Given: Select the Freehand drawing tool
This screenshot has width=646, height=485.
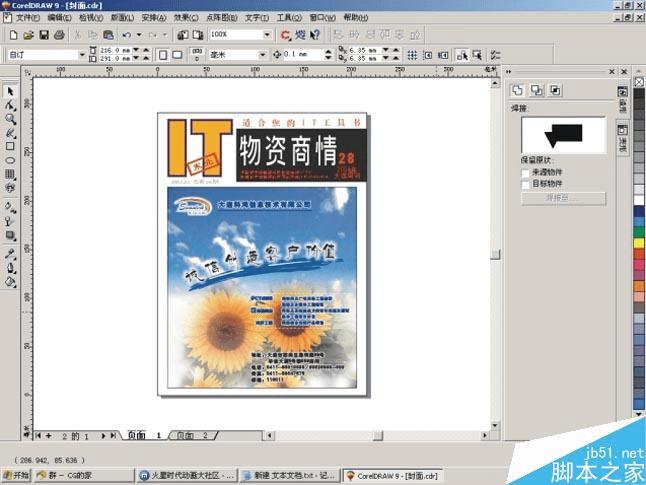Looking at the screenshot, I should (x=10, y=133).
